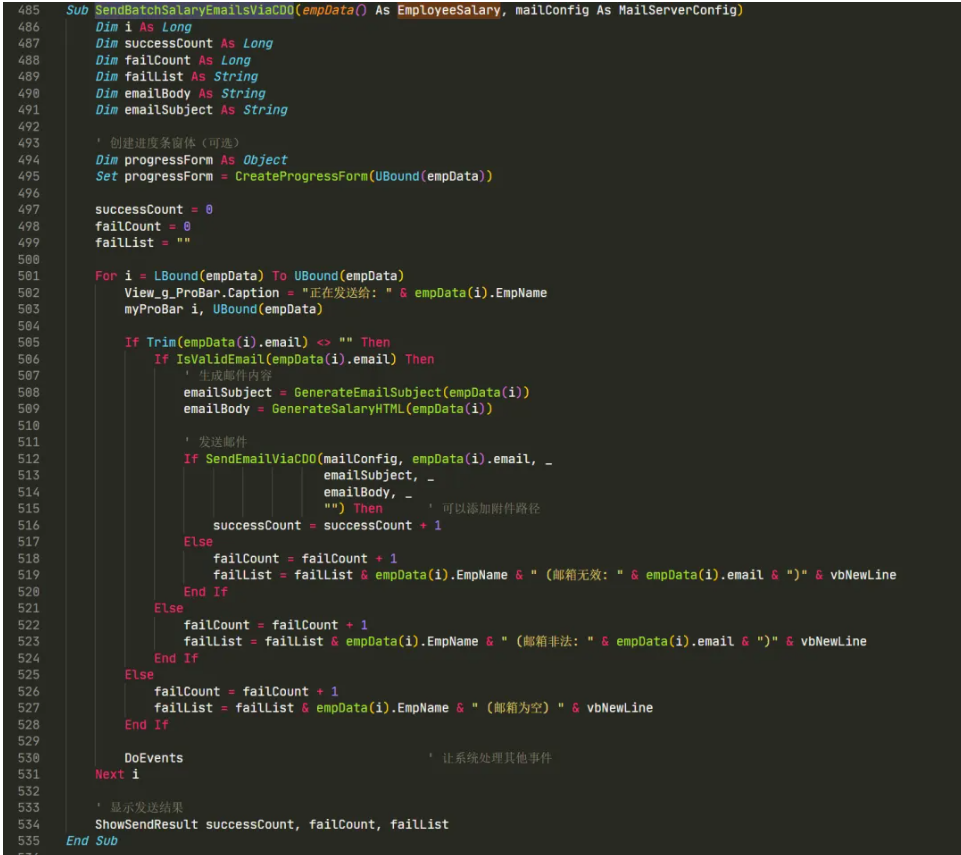
Task: Click line number 535 in the gutter
Action: tap(28, 841)
